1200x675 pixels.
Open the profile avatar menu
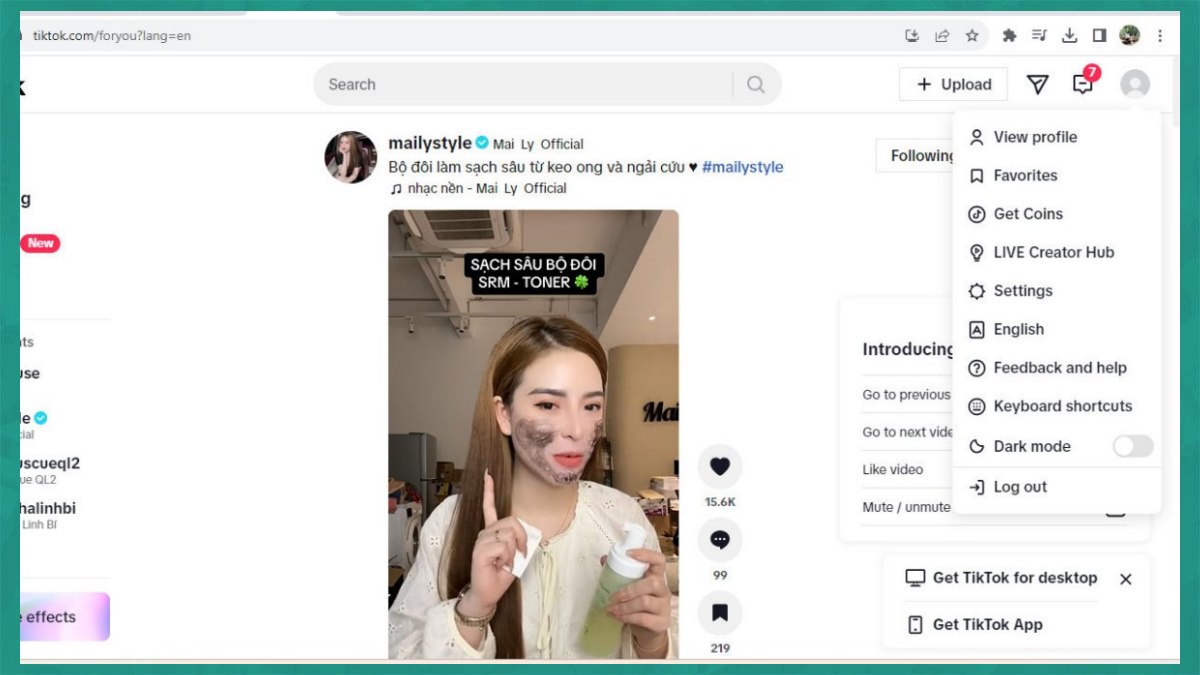tap(1135, 84)
